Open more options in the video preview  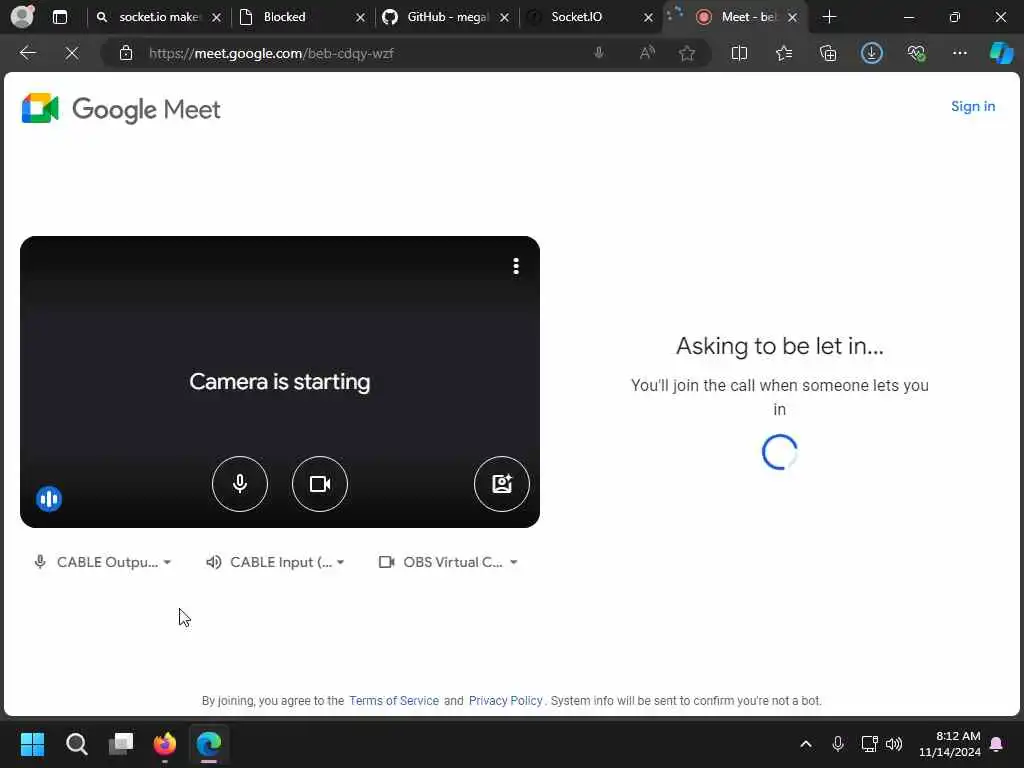516,266
